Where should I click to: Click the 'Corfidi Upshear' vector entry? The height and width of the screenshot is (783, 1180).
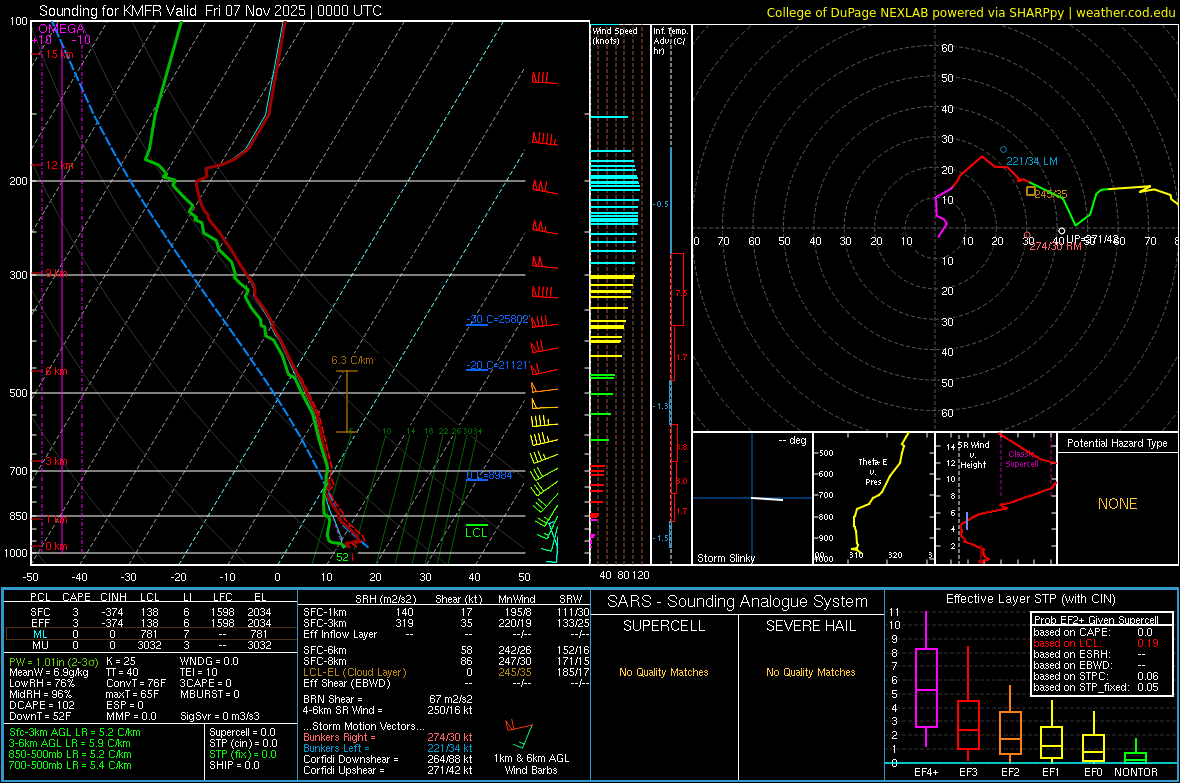tap(388, 769)
